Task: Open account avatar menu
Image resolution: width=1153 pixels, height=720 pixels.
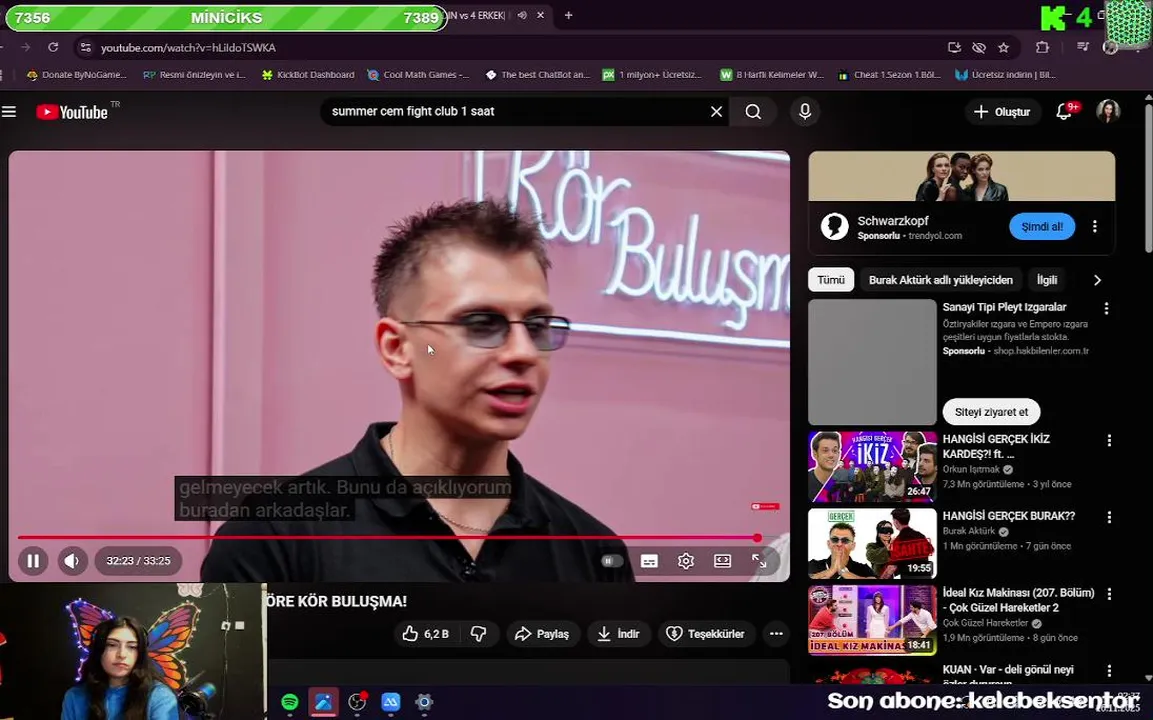Action: point(1108,111)
